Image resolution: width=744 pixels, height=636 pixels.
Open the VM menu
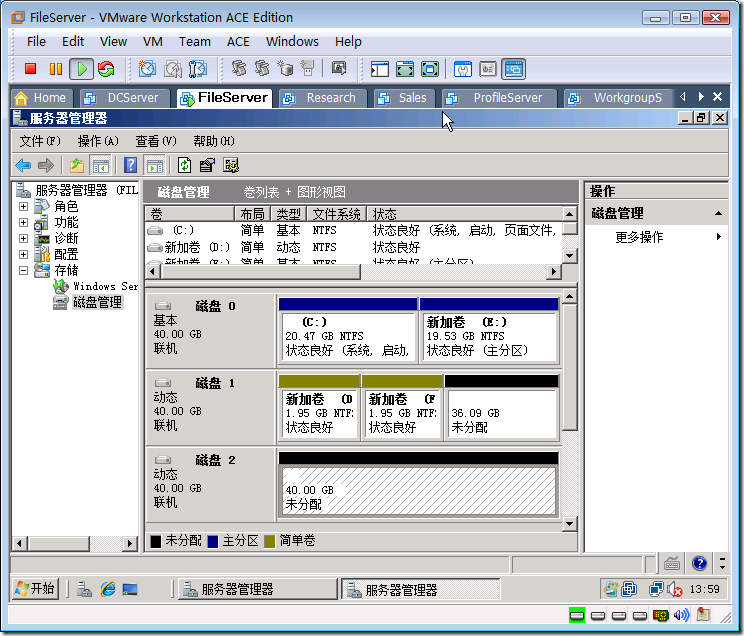click(153, 42)
